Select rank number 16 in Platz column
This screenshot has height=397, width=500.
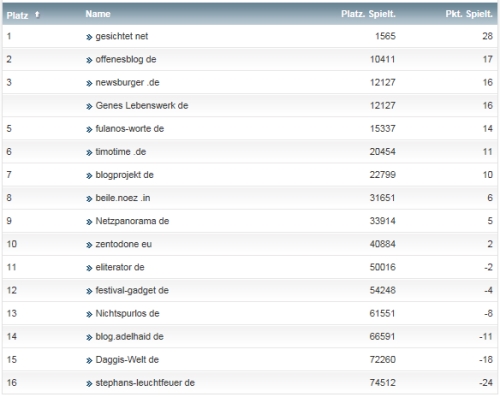coord(12,383)
